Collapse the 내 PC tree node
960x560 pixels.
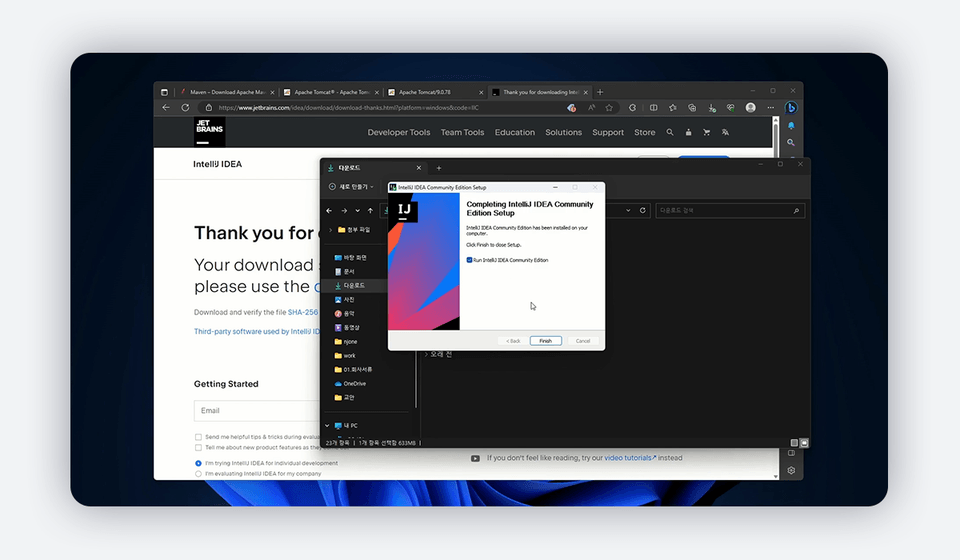327,425
